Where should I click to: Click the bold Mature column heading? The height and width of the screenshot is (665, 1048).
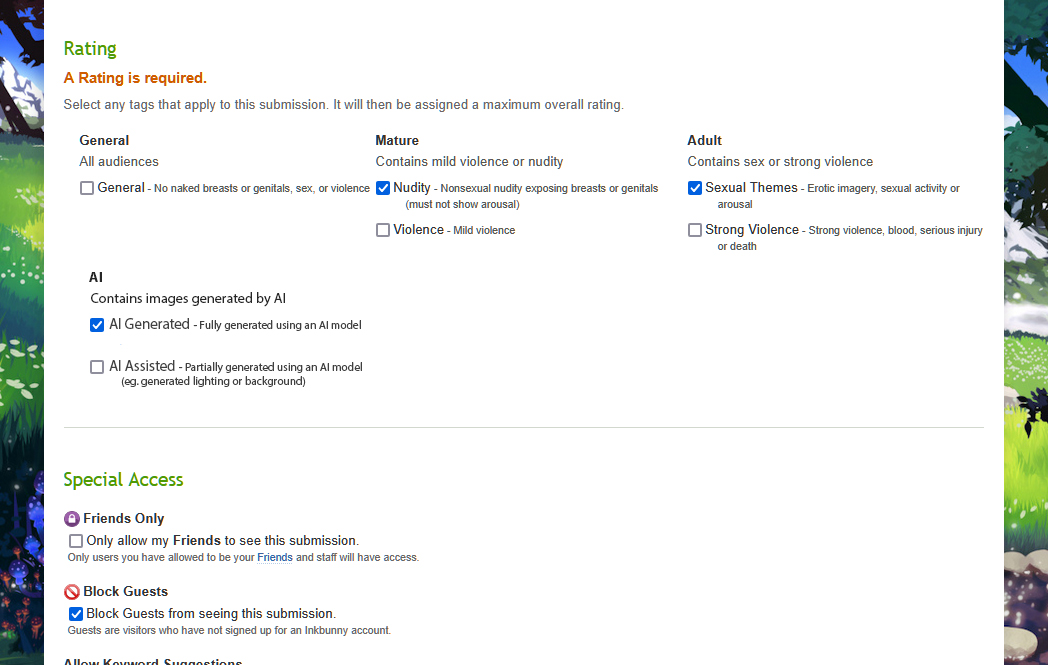pos(397,141)
